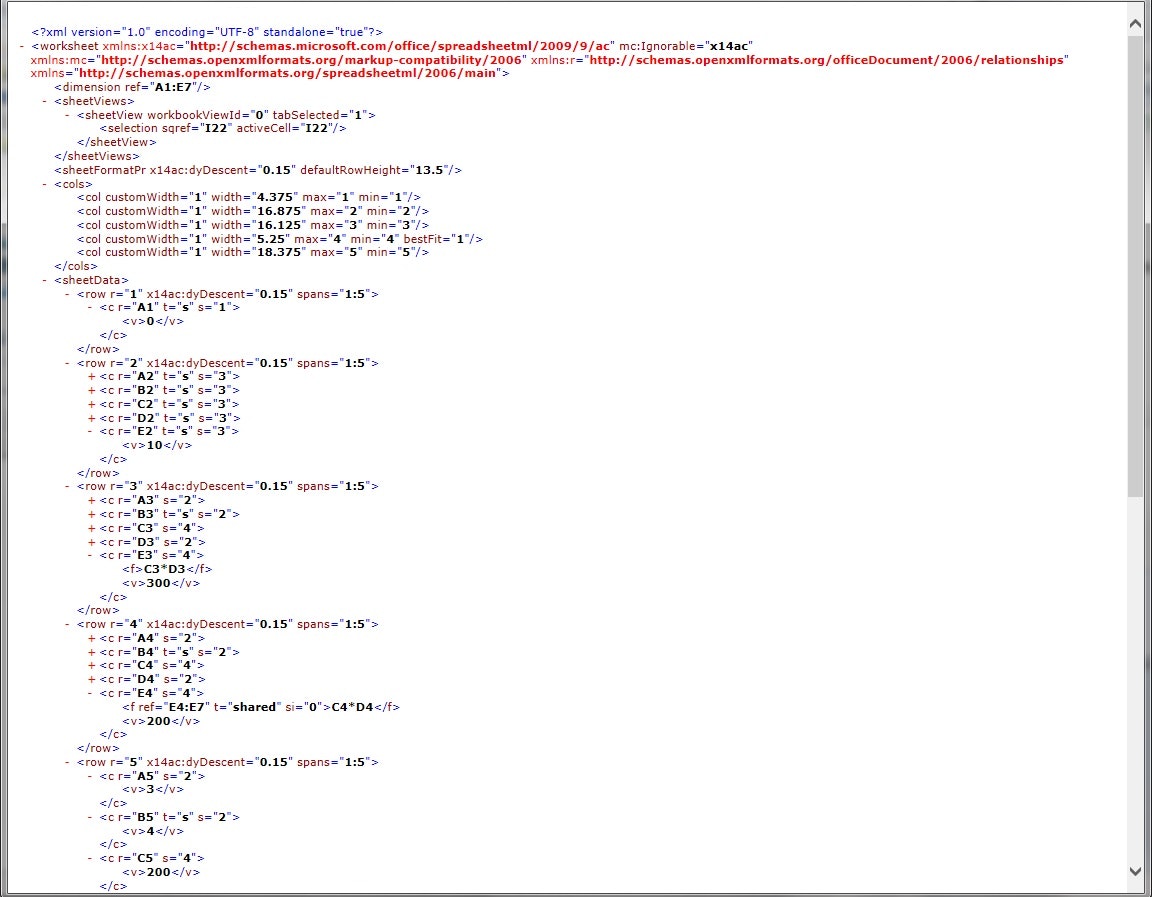The image size is (1152, 897).
Task: Collapse cell E4 node
Action: (90, 694)
